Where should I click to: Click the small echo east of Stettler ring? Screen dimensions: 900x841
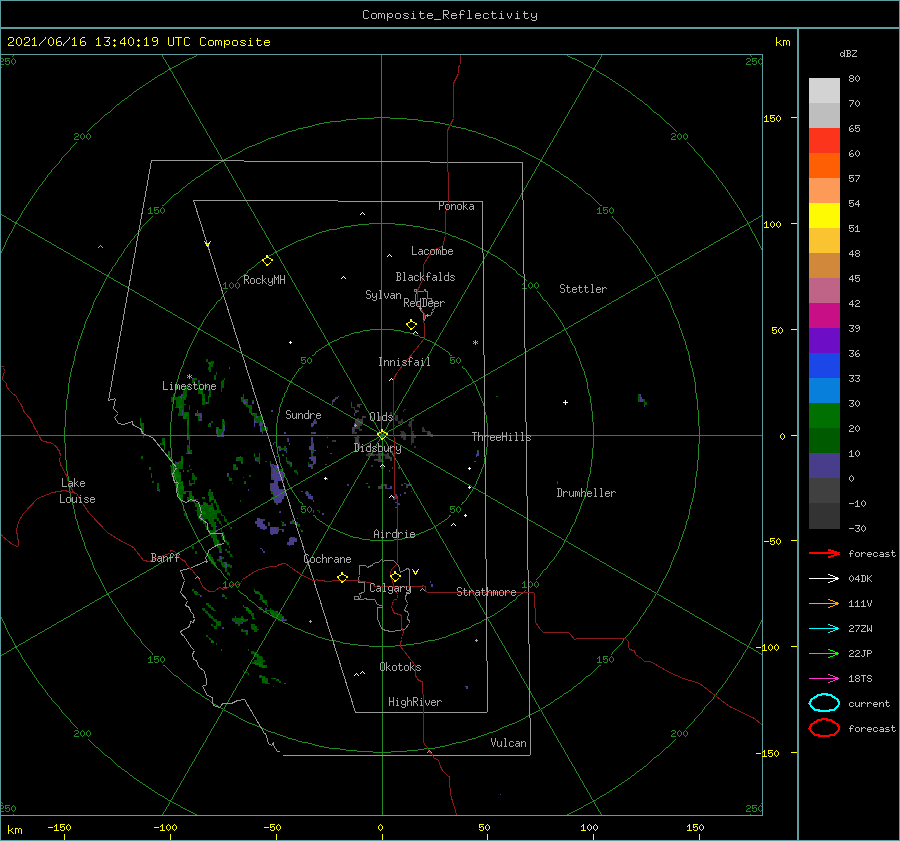tap(642, 400)
